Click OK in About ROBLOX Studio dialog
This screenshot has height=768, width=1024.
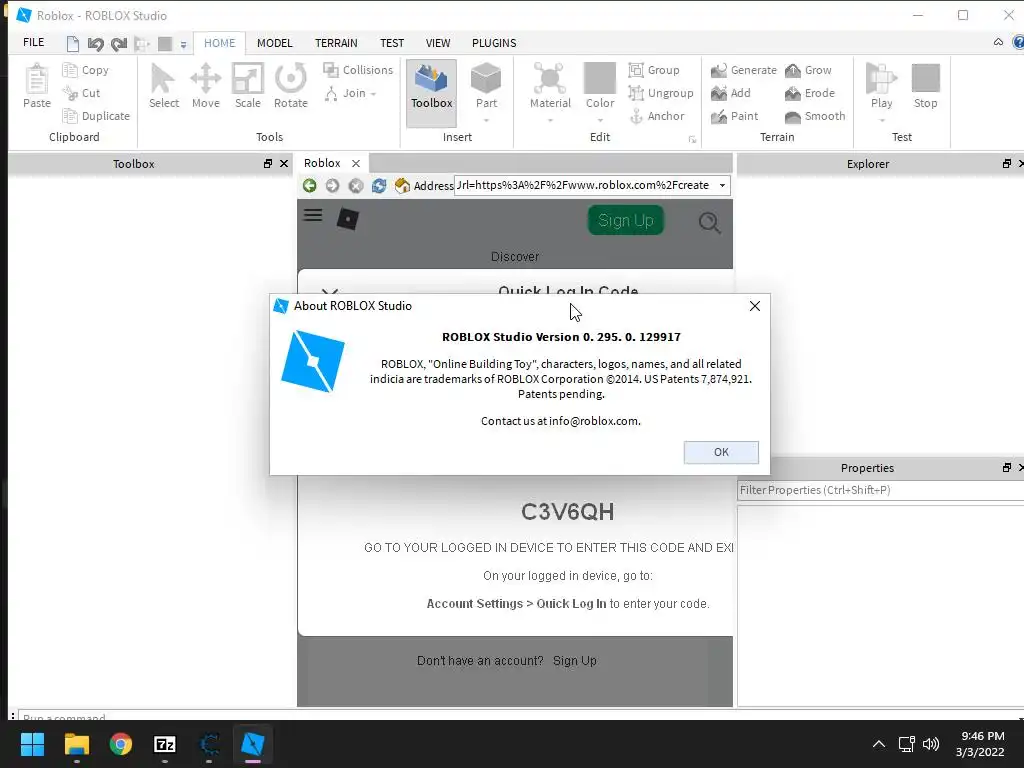tap(721, 452)
